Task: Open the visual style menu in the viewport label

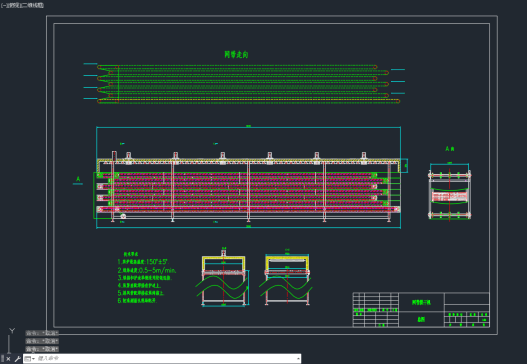Action: pyautogui.click(x=32, y=5)
